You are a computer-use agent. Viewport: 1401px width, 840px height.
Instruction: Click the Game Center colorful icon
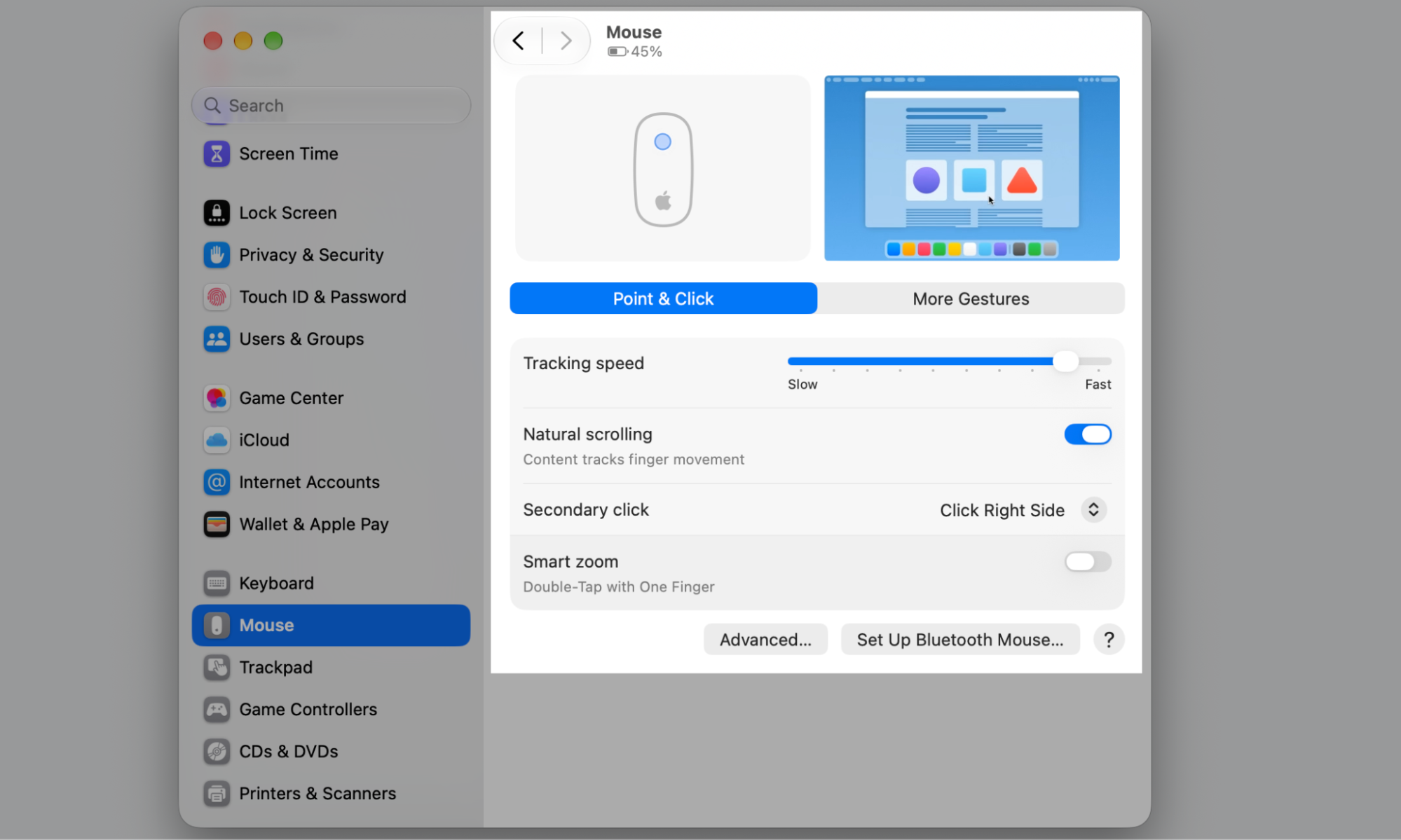217,398
